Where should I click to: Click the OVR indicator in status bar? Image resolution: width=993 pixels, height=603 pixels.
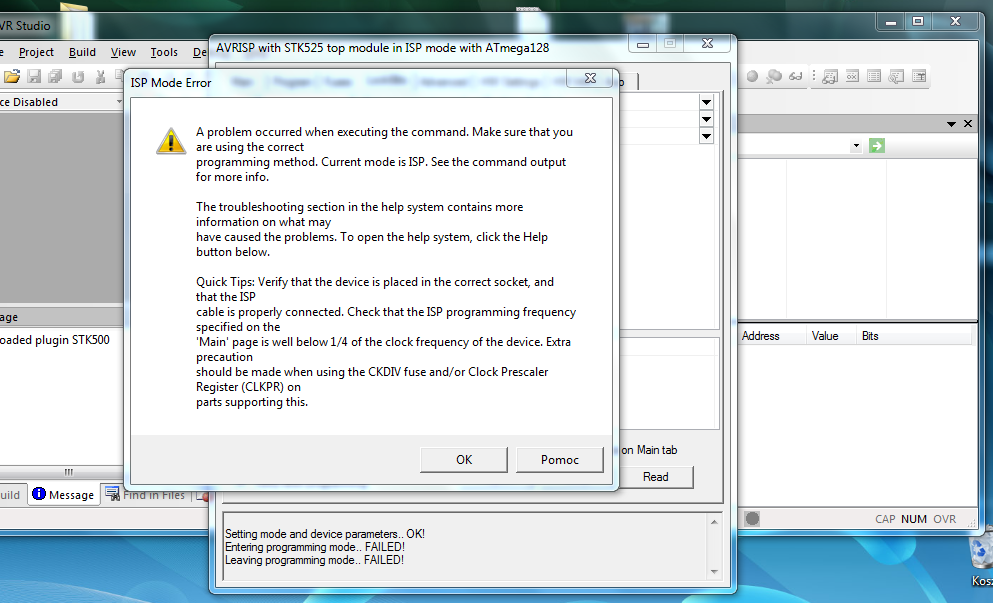pyautogui.click(x=944, y=519)
